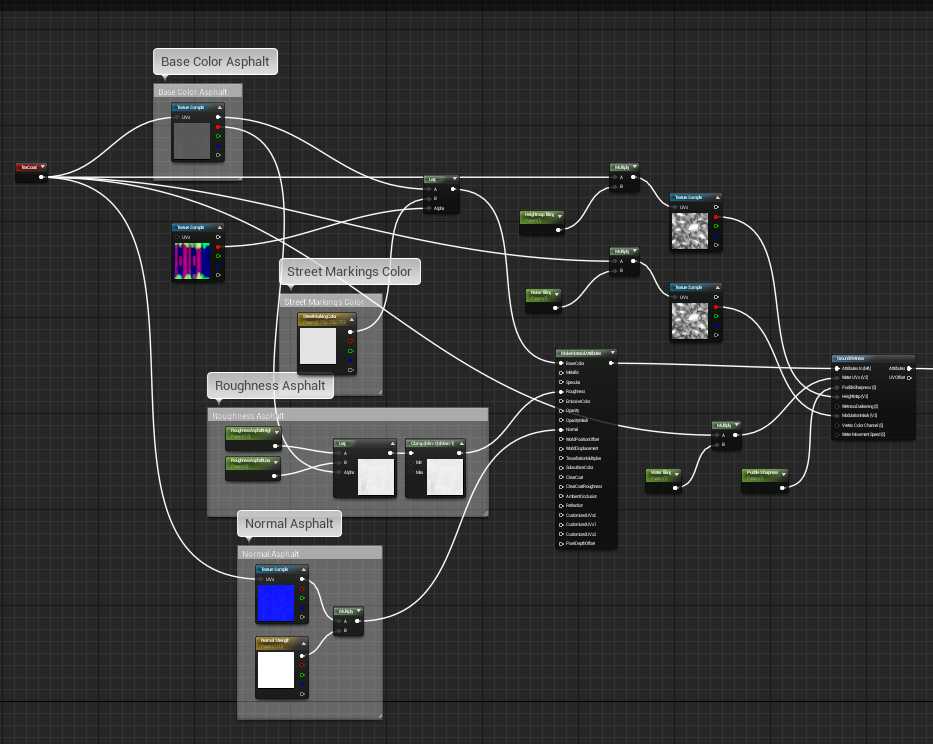Click the Roughness Asphalt comment bubble

point(270,386)
